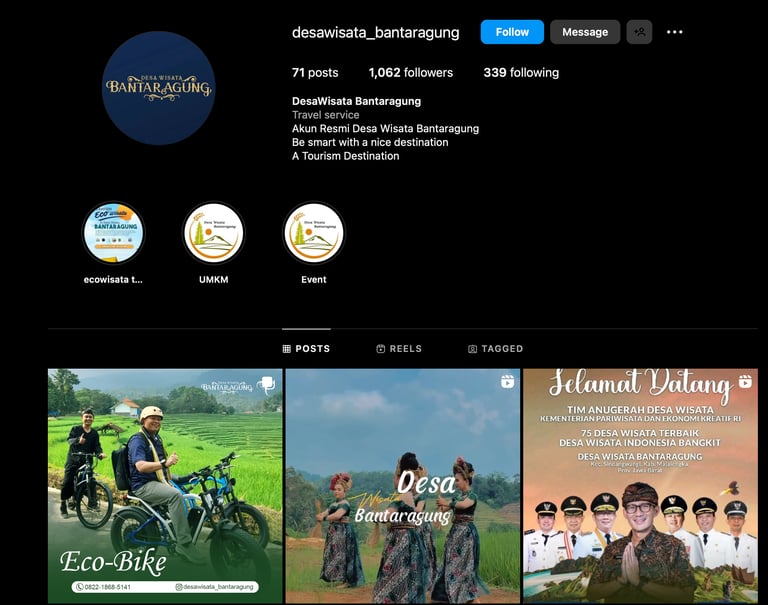Image resolution: width=768 pixels, height=605 pixels.
Task: Open Message to desawisata_bantaragung
Action: click(585, 32)
